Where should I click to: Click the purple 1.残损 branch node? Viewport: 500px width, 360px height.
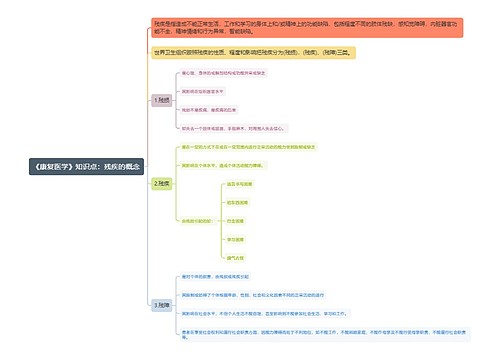click(162, 100)
